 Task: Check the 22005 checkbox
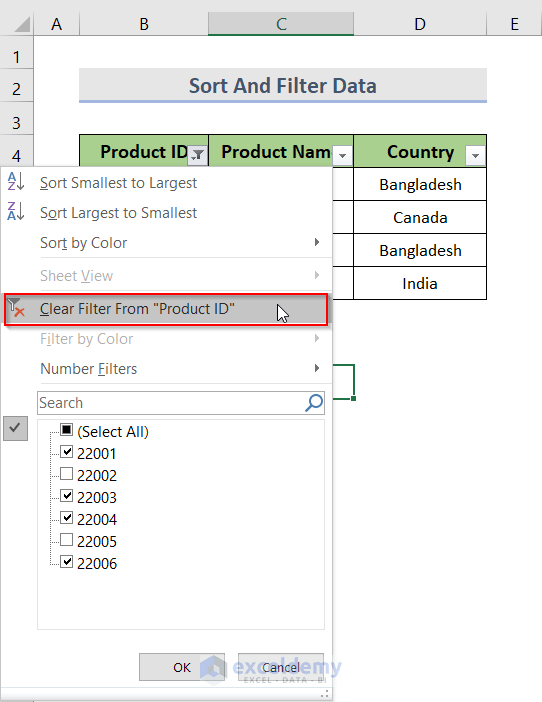(66, 540)
